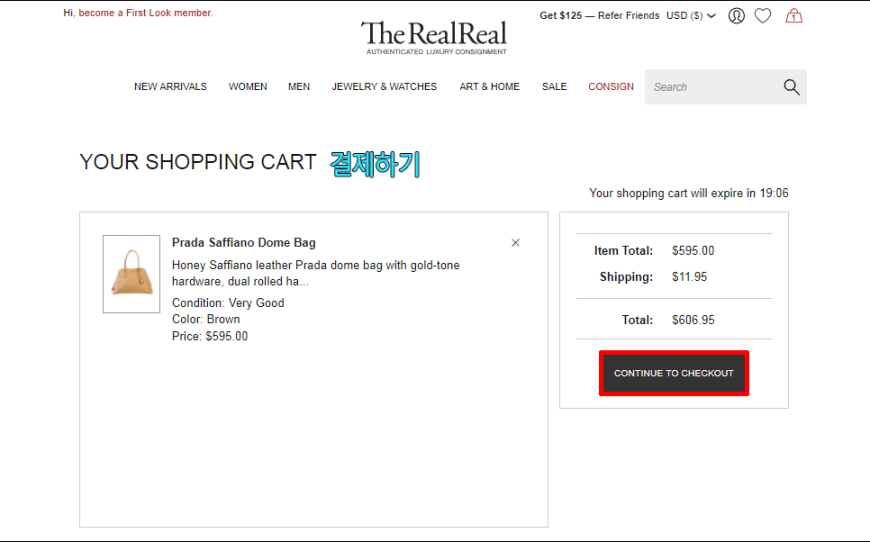Screen dimensions: 870x542
Task: Click become a First Look member link
Action: (145, 13)
